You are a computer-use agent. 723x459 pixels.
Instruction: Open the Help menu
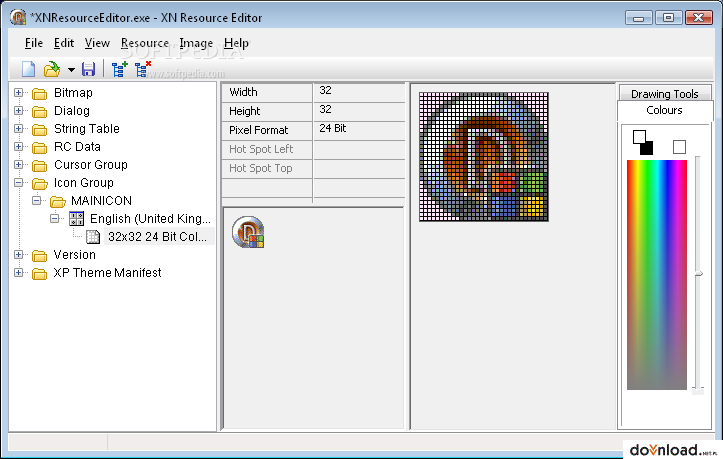pos(236,43)
